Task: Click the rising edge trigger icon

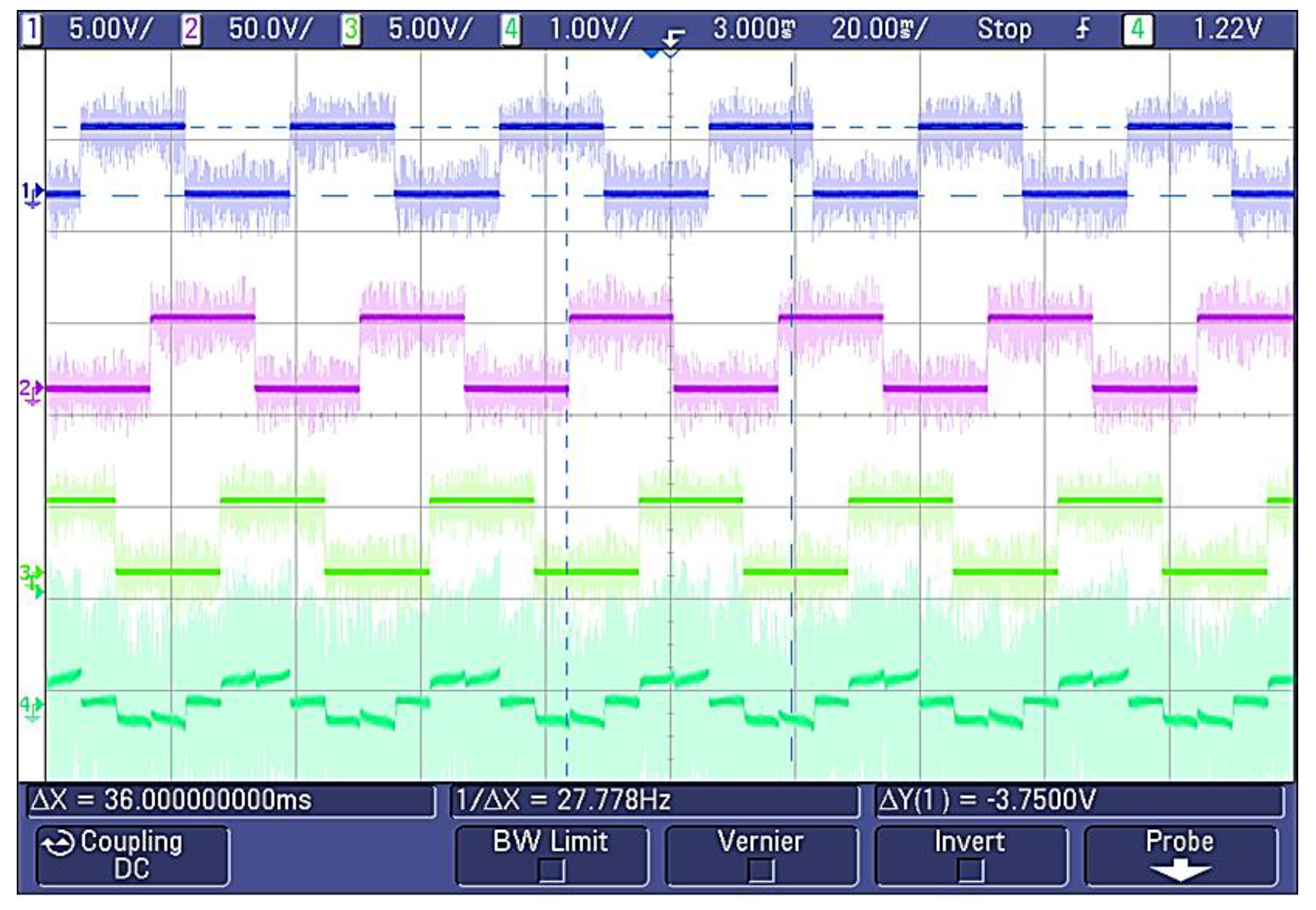Action: point(1082,29)
